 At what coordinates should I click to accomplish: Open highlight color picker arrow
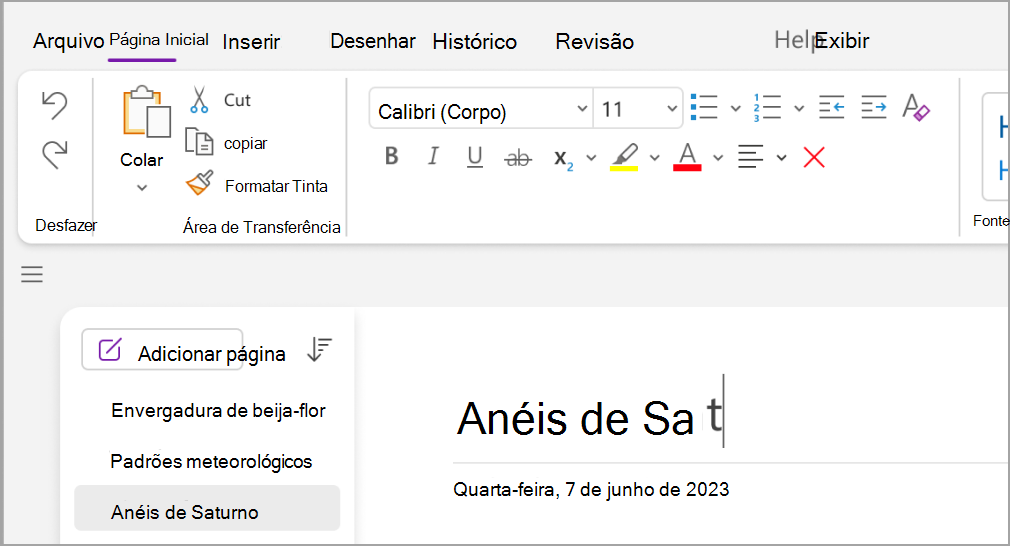pyautogui.click(x=654, y=158)
